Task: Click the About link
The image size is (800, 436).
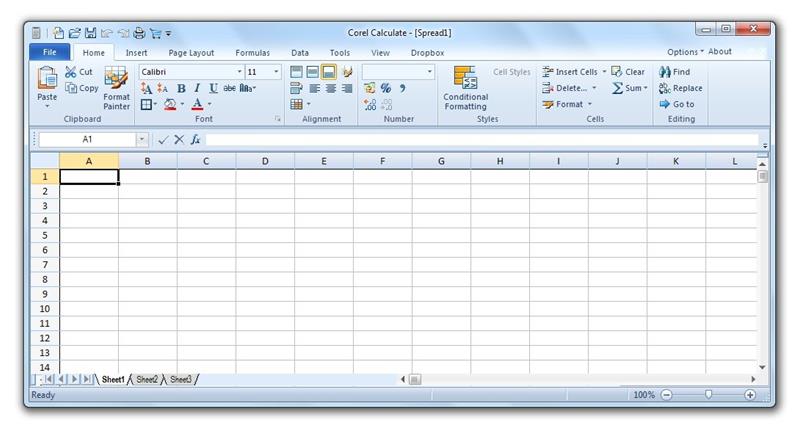Action: click(720, 52)
